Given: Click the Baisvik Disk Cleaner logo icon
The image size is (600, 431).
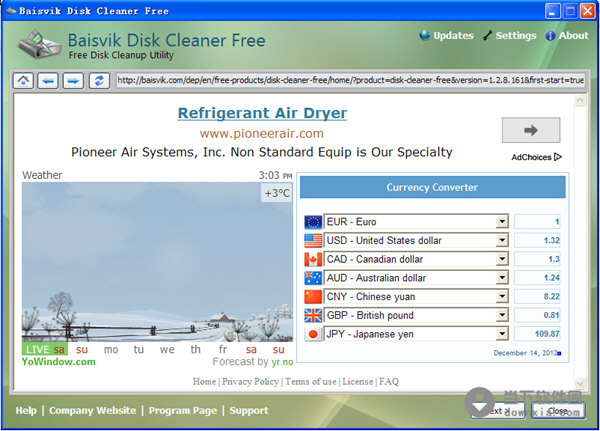Looking at the screenshot, I should pos(39,44).
